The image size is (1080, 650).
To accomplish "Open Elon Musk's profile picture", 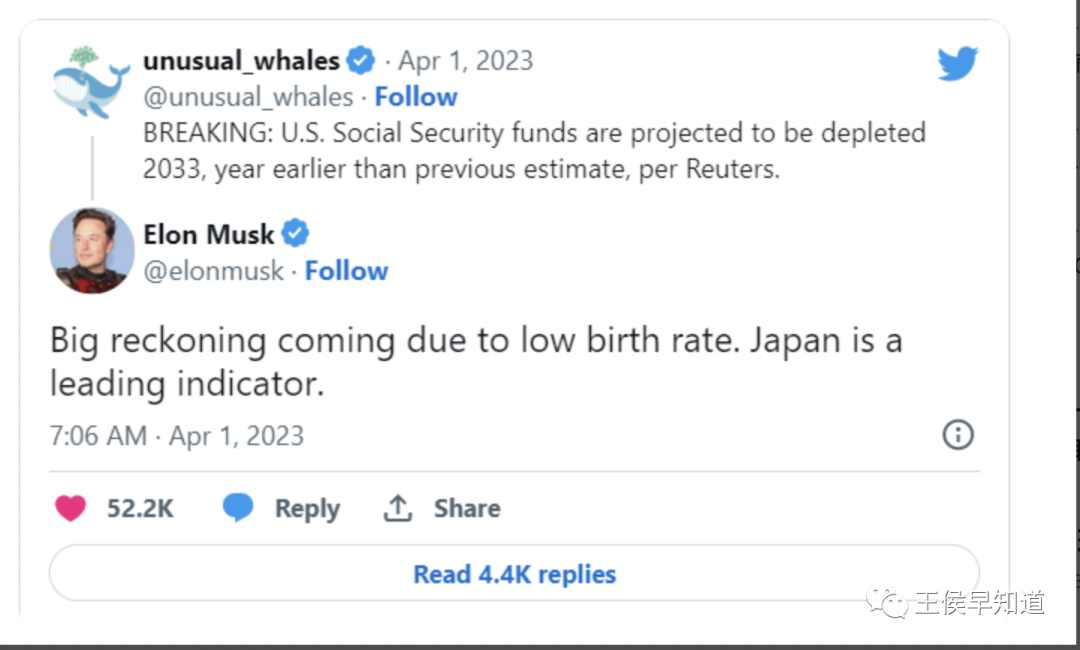I will coord(92,250).
